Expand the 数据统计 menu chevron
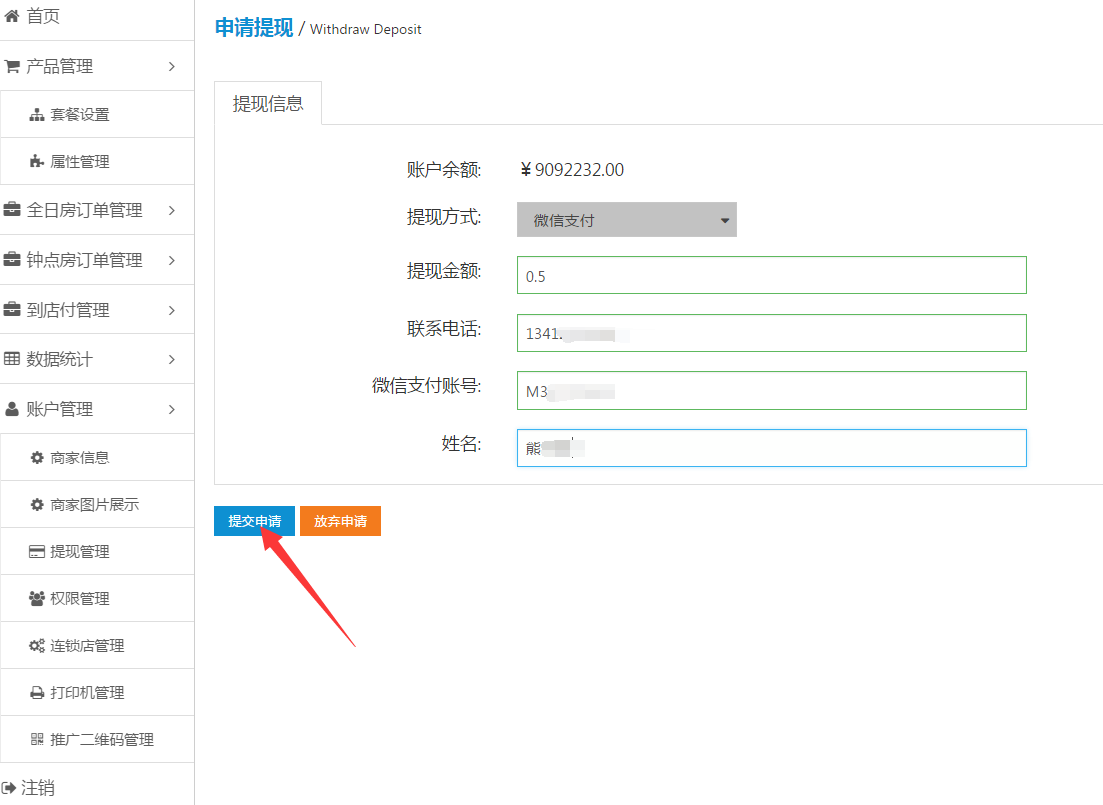The image size is (1103, 805). pos(172,359)
